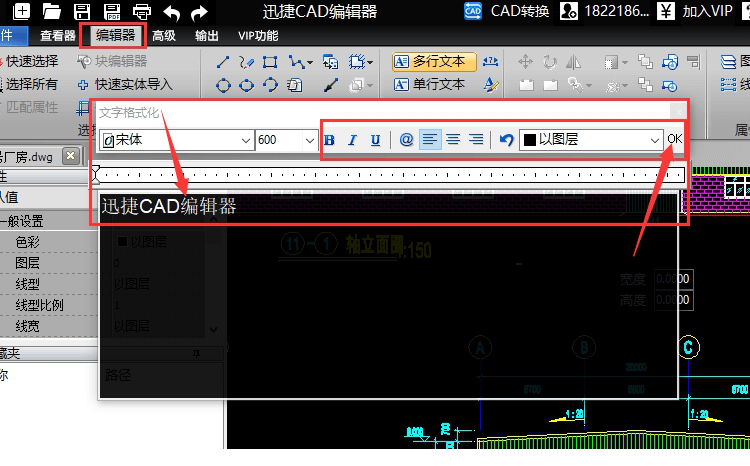Click the New file icon
750x466 pixels.
coord(21,11)
